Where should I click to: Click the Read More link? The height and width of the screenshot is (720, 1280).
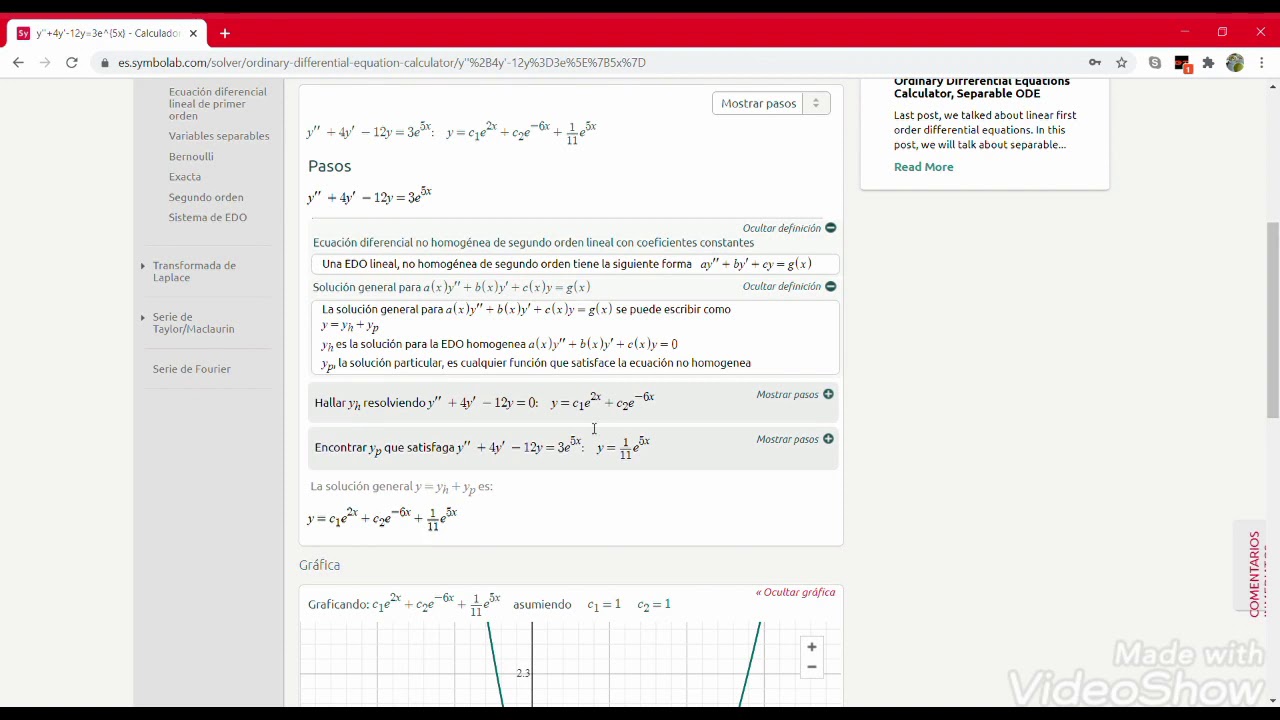tap(924, 167)
